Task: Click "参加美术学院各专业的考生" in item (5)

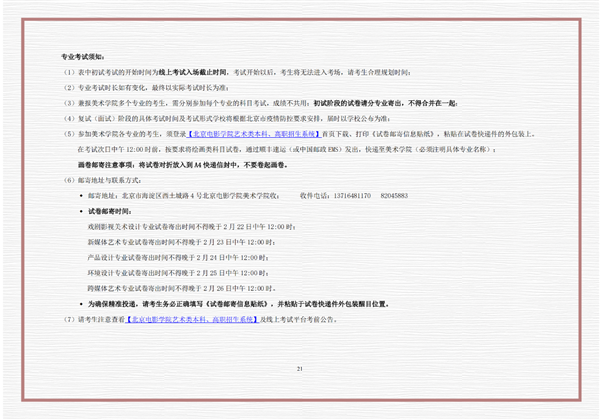Action: (x=119, y=134)
